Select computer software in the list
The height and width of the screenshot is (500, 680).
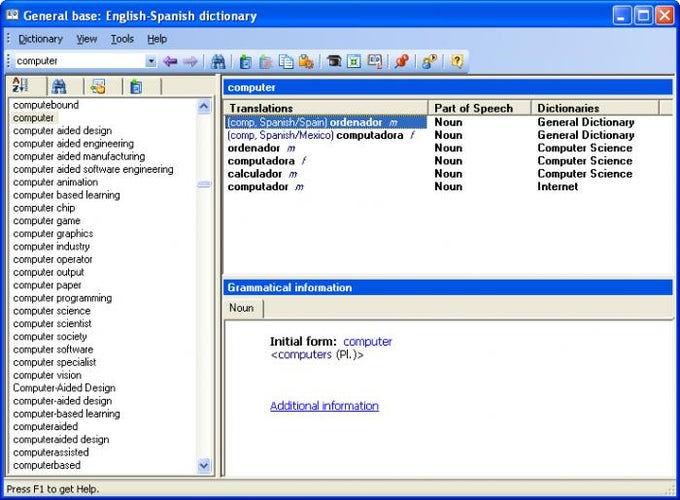pos(53,350)
